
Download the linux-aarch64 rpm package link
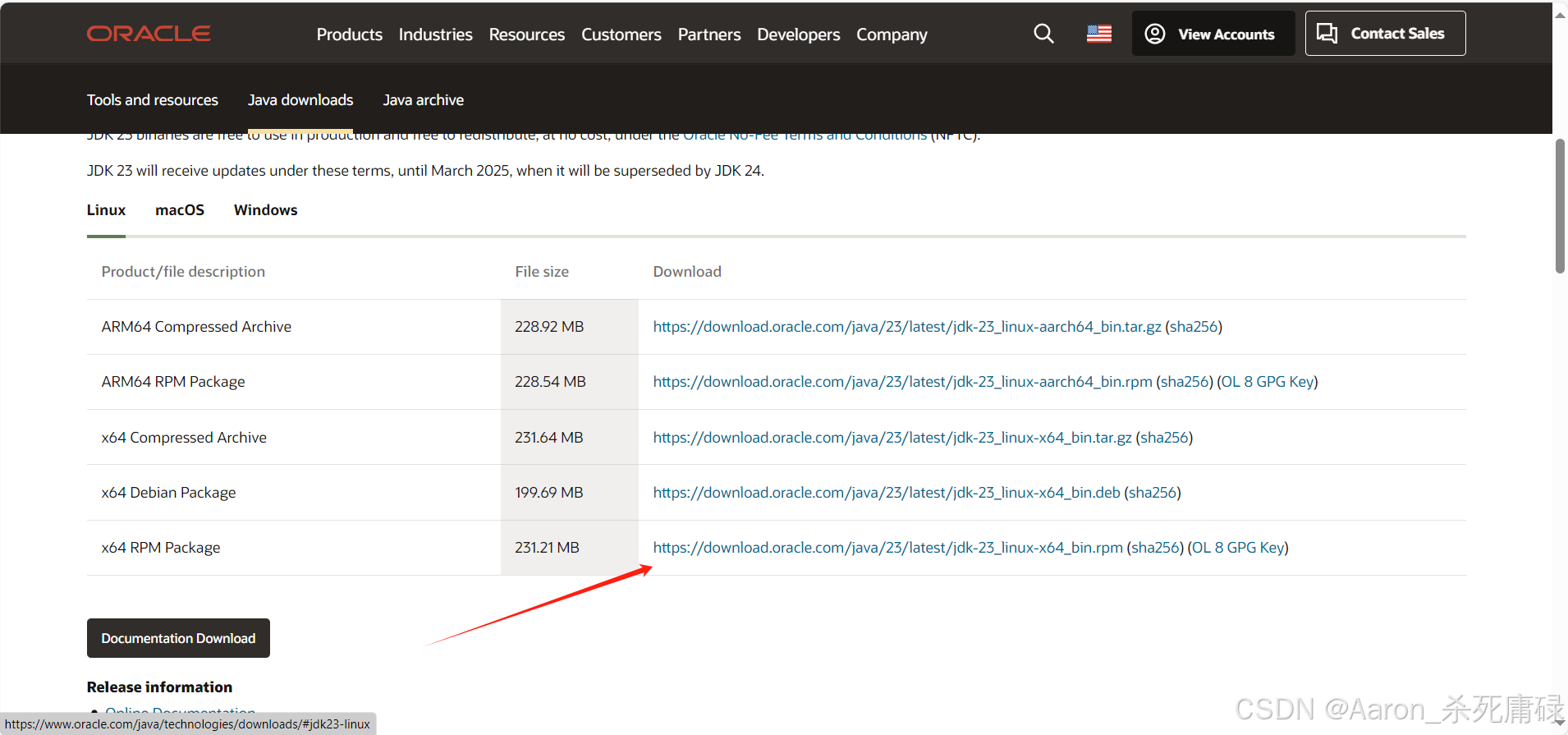903,382
